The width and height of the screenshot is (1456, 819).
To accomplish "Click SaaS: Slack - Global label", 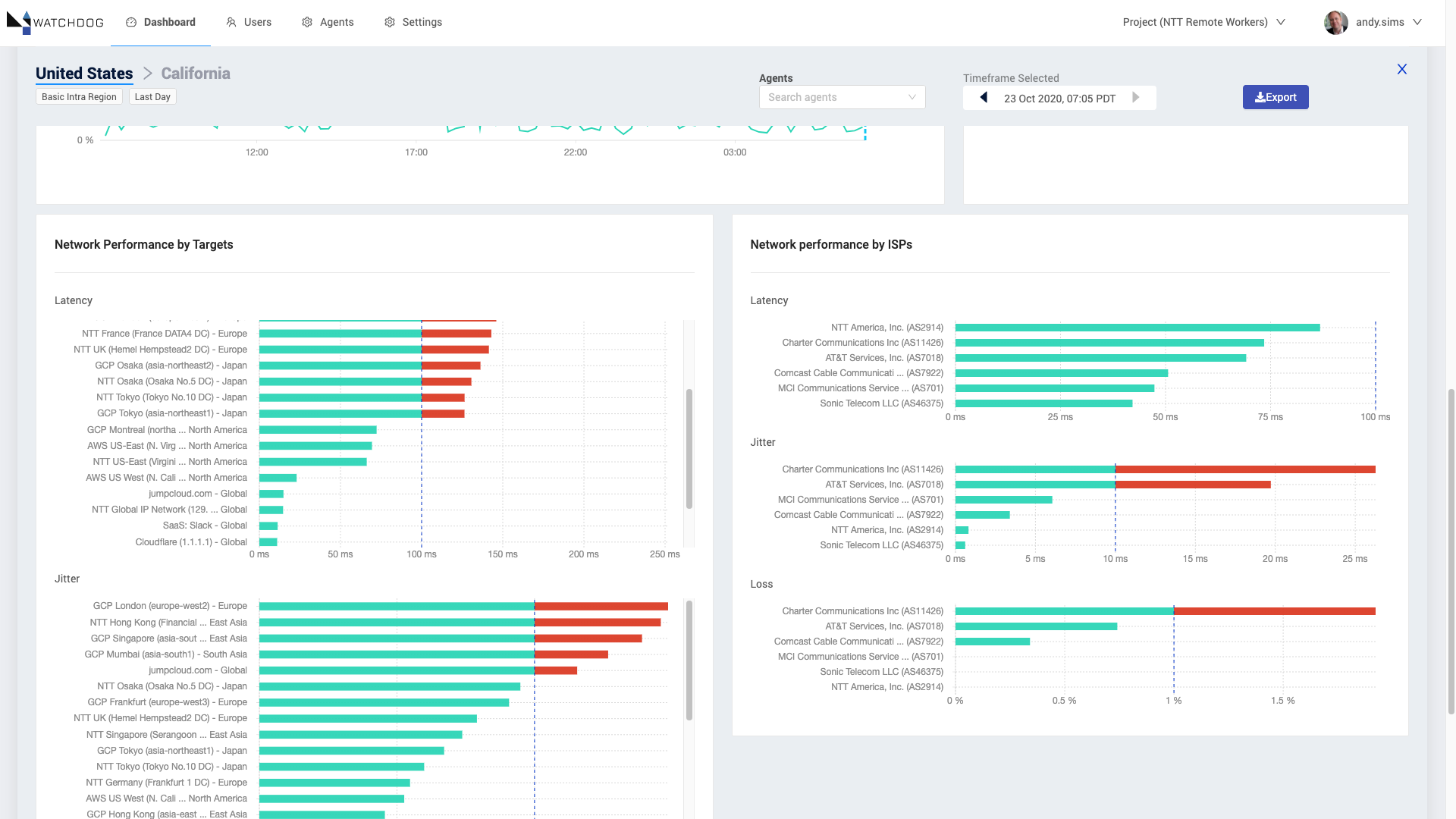I will 205,526.
